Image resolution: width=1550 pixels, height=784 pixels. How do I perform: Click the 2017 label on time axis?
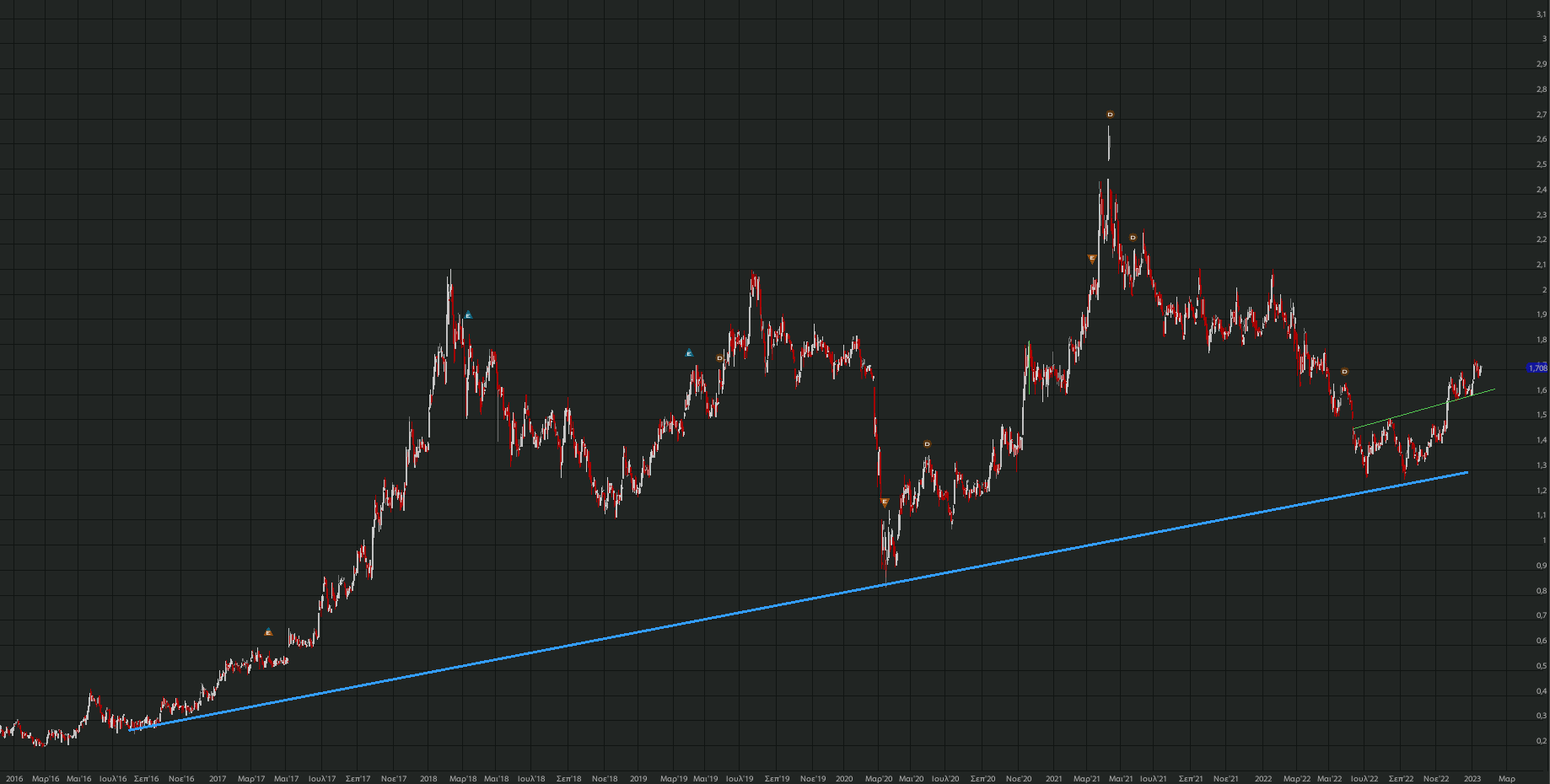[x=218, y=779]
